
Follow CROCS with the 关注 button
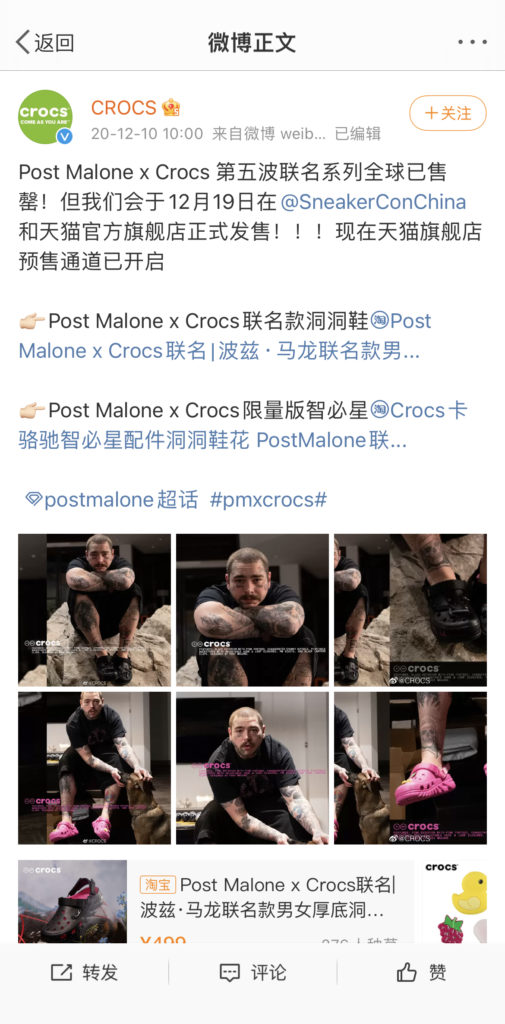[448, 113]
